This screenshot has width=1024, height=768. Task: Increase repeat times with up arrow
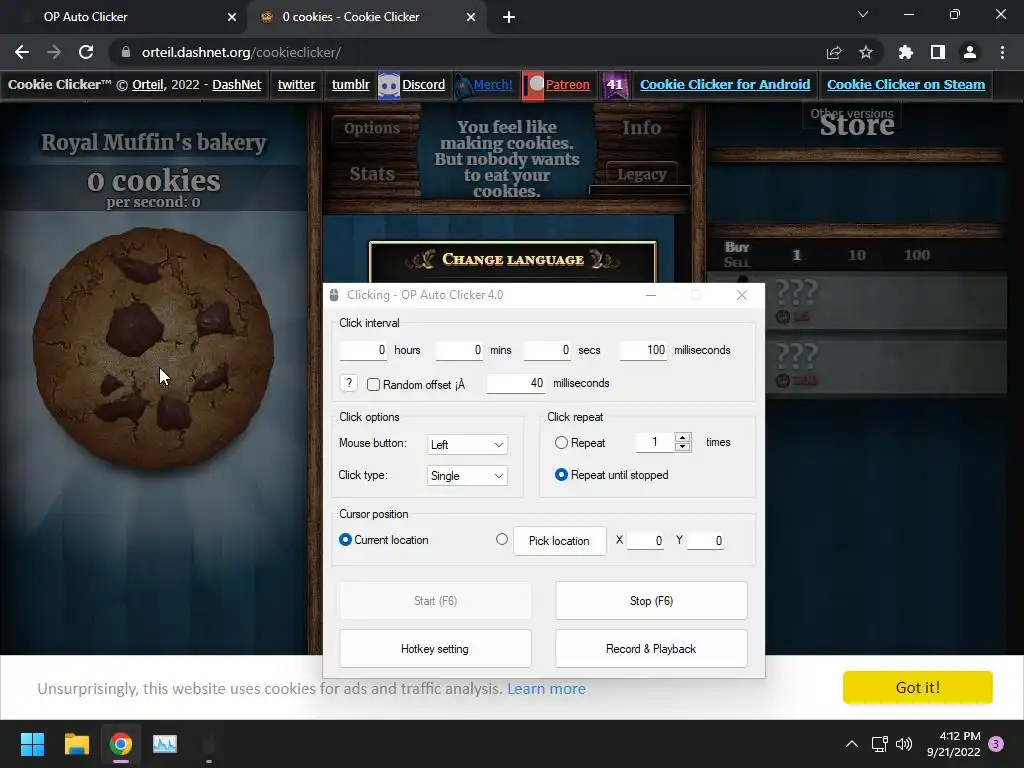tap(682, 438)
